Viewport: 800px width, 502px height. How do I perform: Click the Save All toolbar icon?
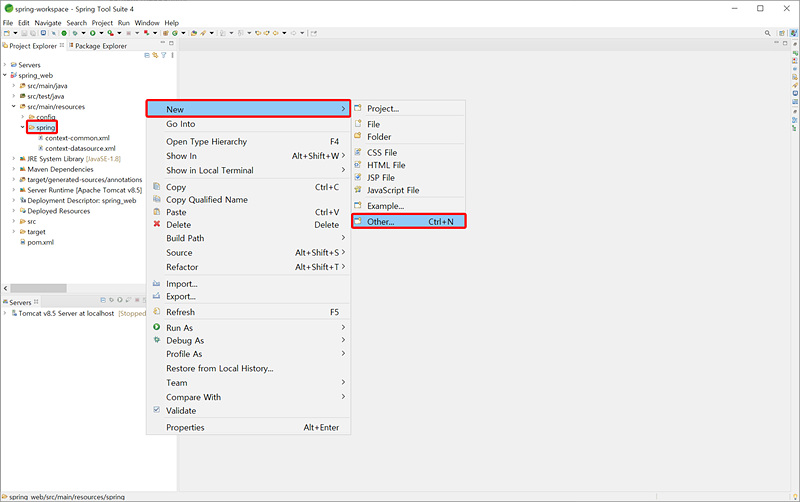(33, 33)
